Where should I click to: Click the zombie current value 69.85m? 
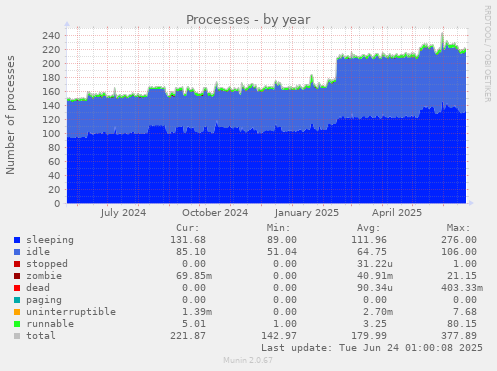194,276
